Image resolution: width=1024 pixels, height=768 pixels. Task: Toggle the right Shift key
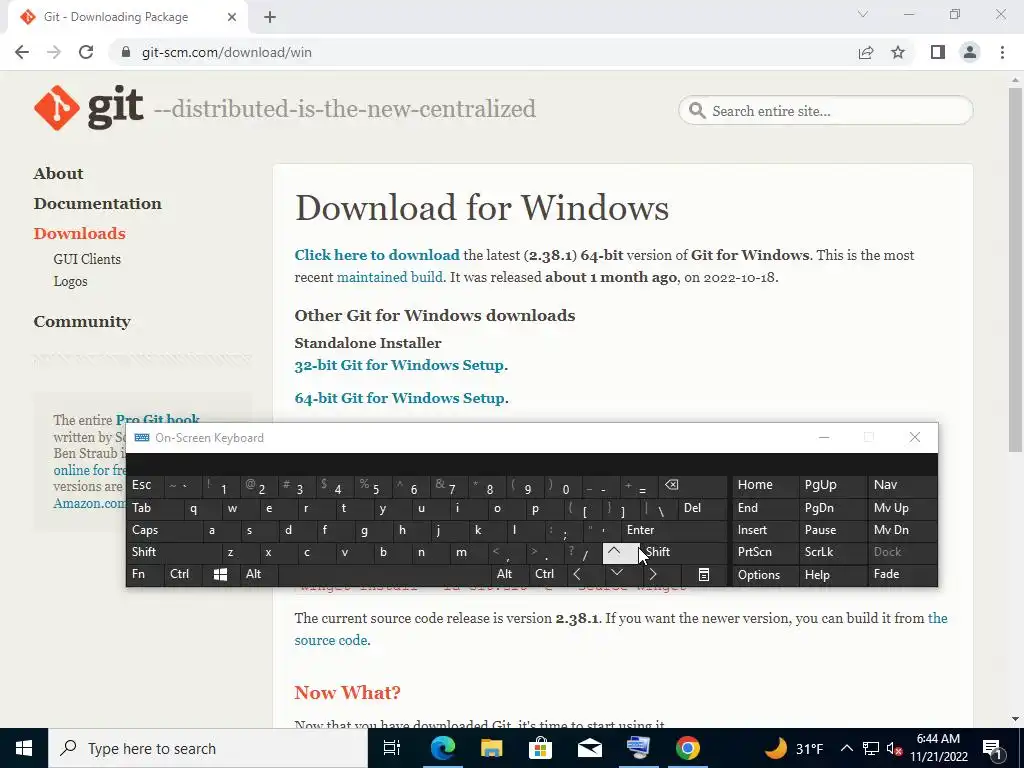click(684, 552)
